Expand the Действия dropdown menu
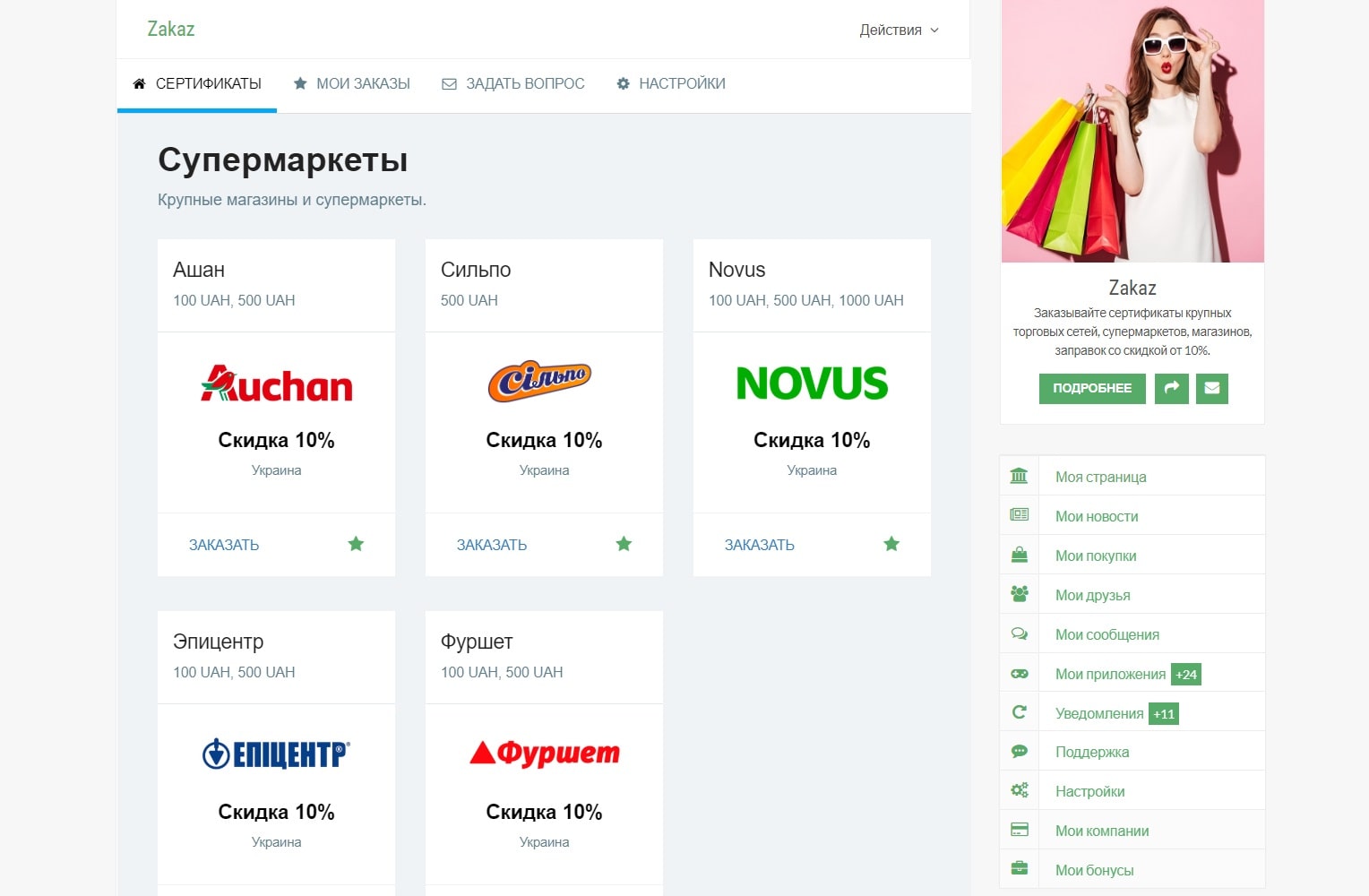This screenshot has height=896, width=1369. [899, 30]
